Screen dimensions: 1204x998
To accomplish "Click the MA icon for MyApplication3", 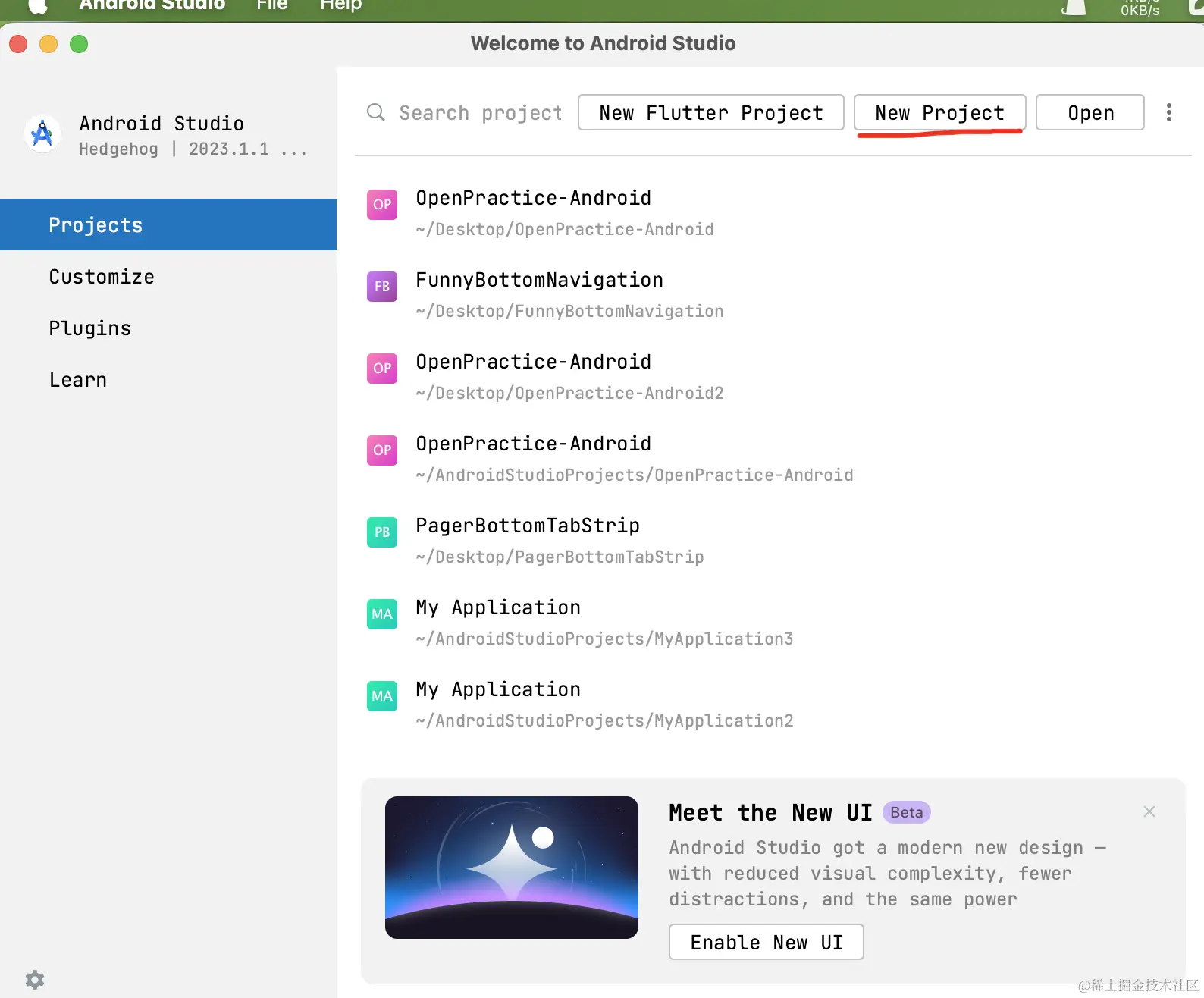I will pyautogui.click(x=382, y=614).
